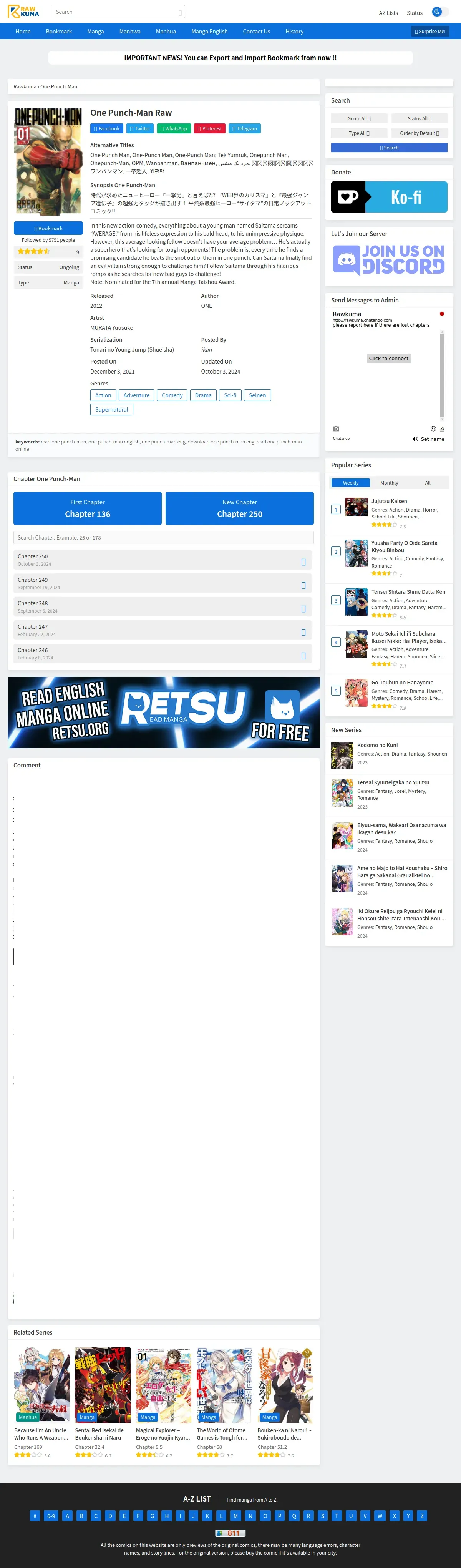Click Set name in chat
The height and width of the screenshot is (1568, 461).
433,439
